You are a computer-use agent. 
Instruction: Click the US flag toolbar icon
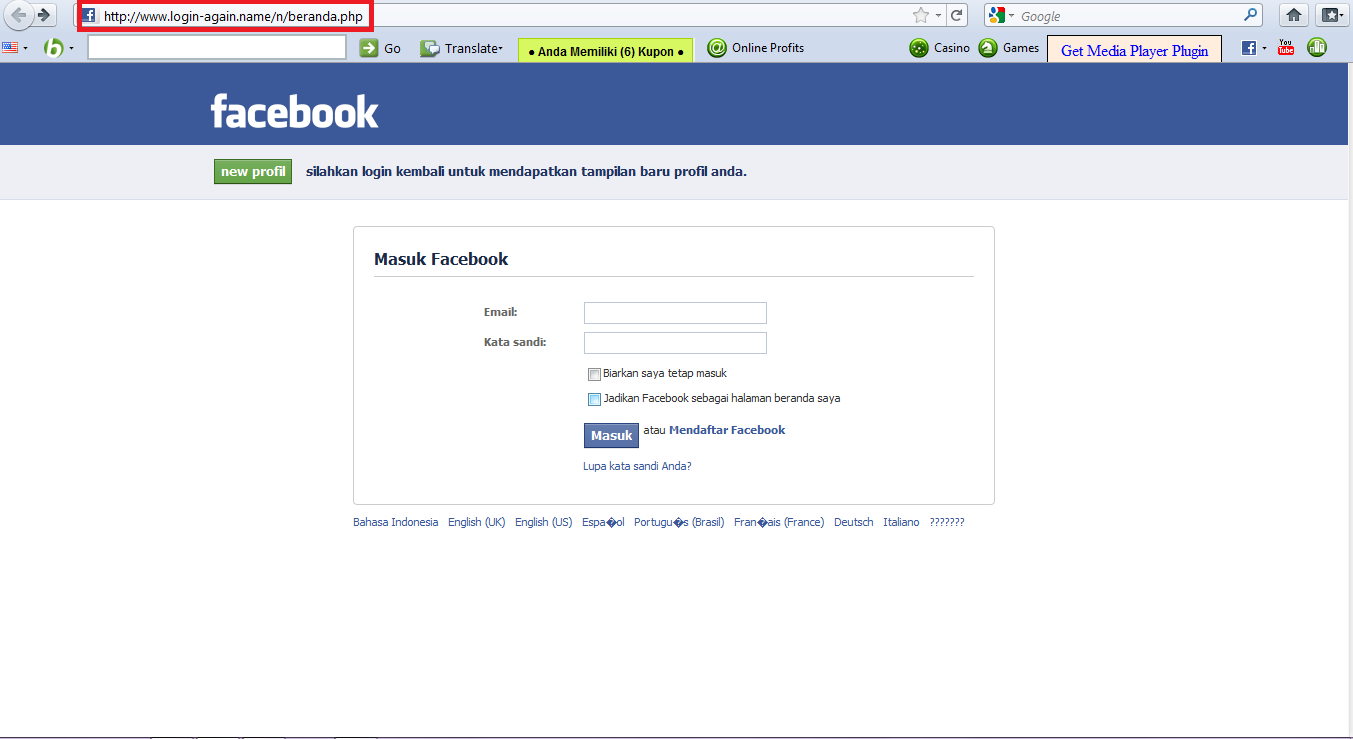[x=10, y=47]
